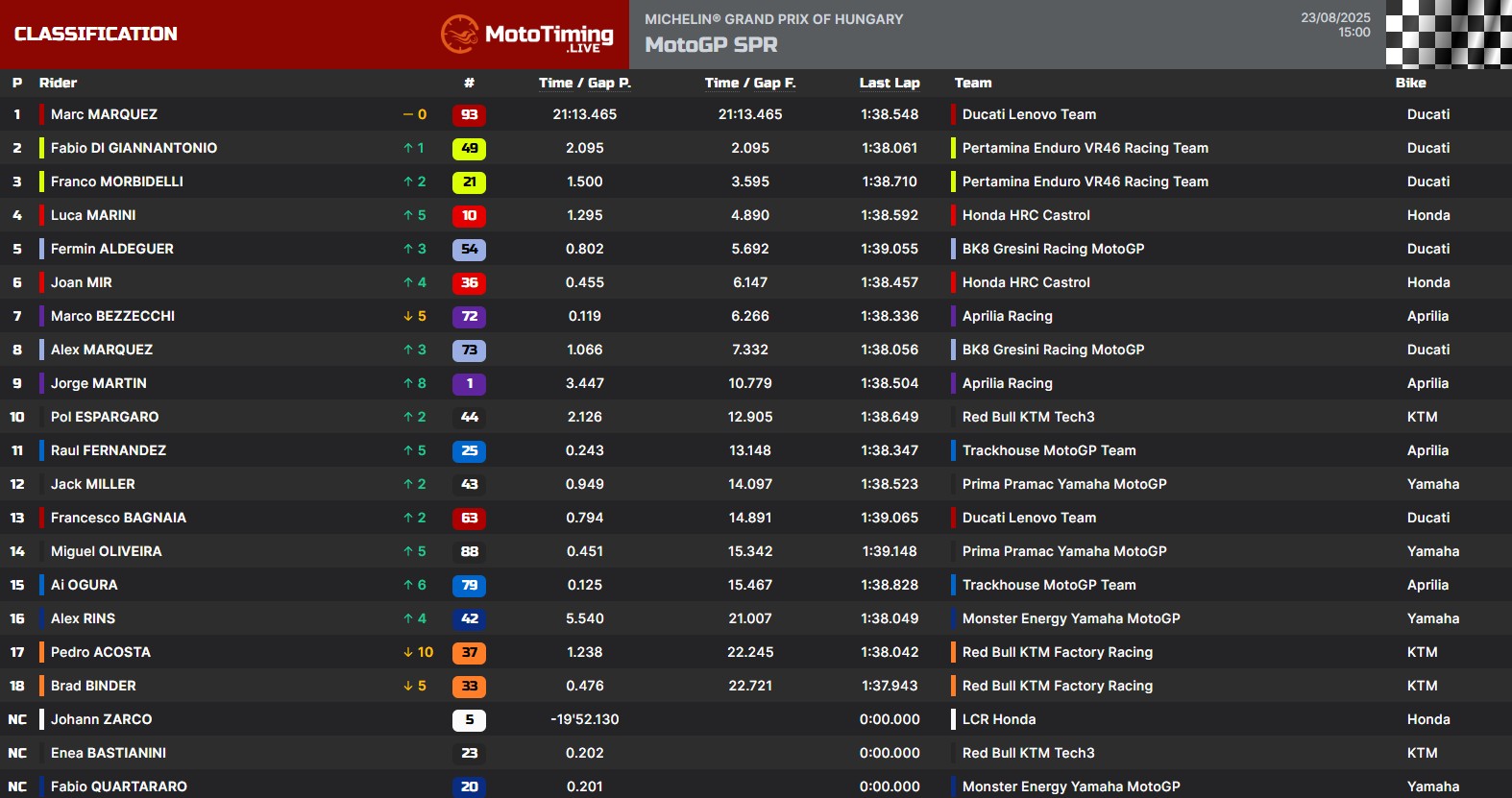This screenshot has height=798, width=1512.
Task: Click the MotoTiming Live logo
Action: 527,35
